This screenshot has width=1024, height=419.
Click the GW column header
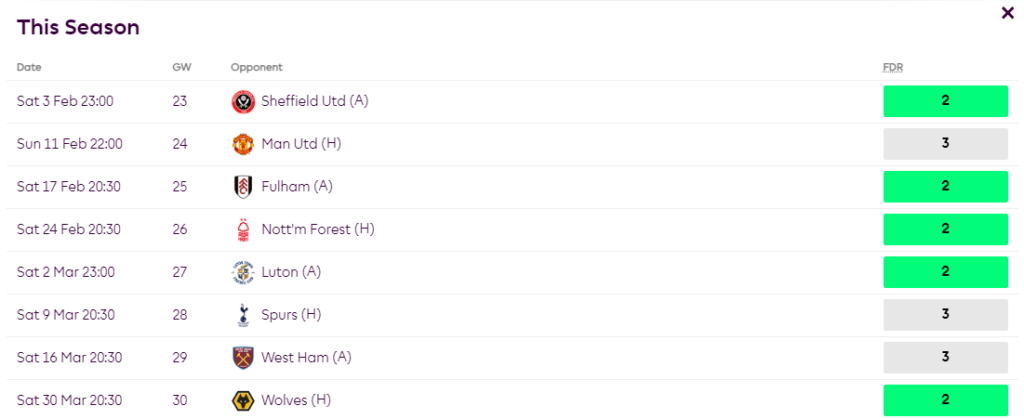click(181, 68)
